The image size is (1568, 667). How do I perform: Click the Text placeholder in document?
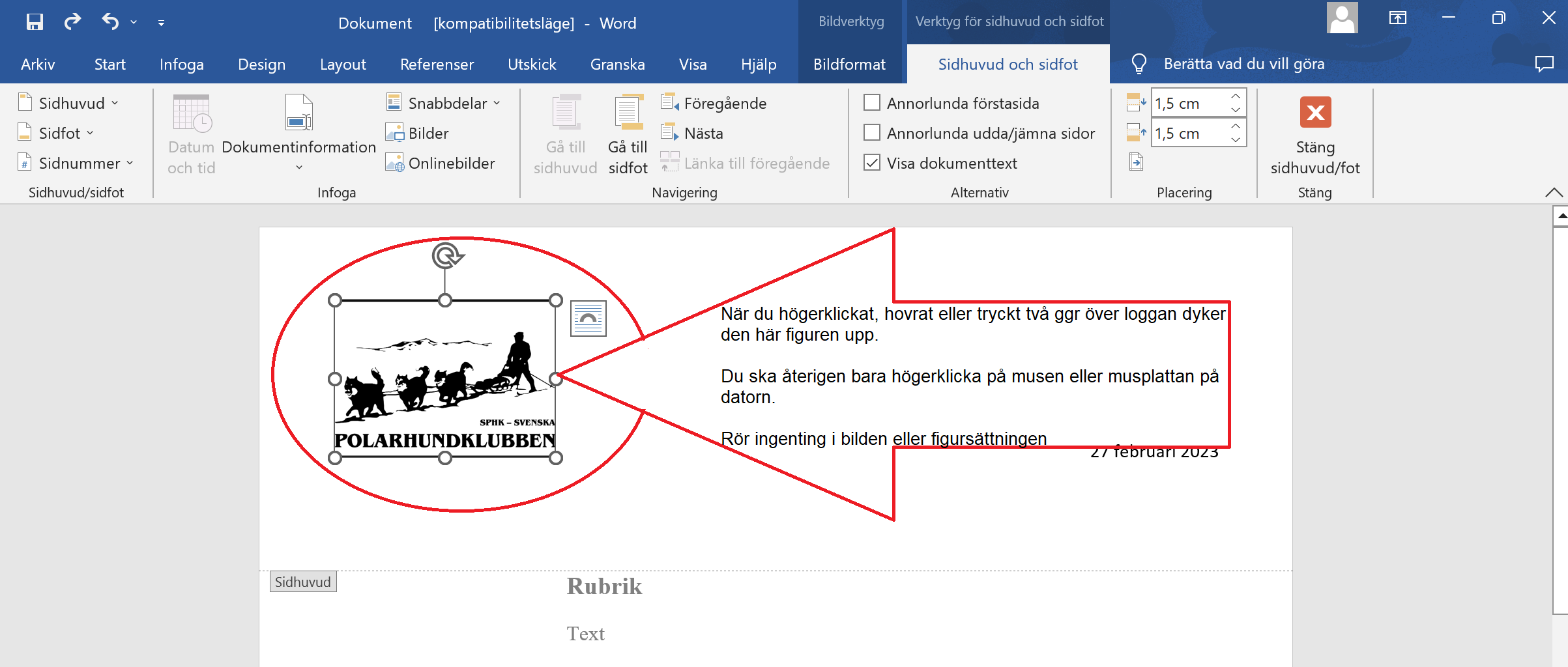point(585,634)
